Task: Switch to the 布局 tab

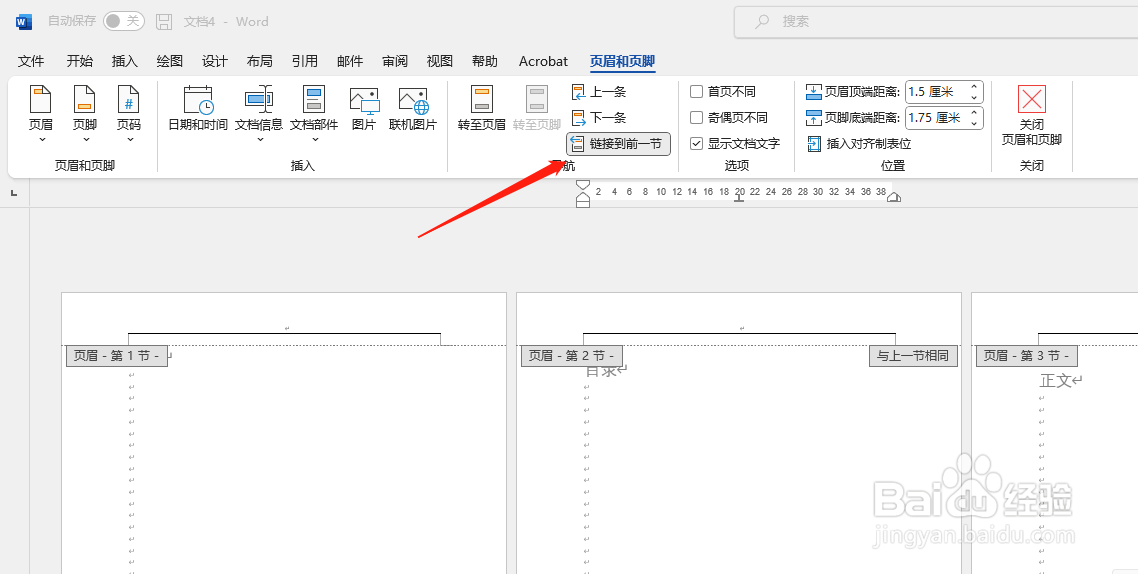Action: [x=260, y=62]
